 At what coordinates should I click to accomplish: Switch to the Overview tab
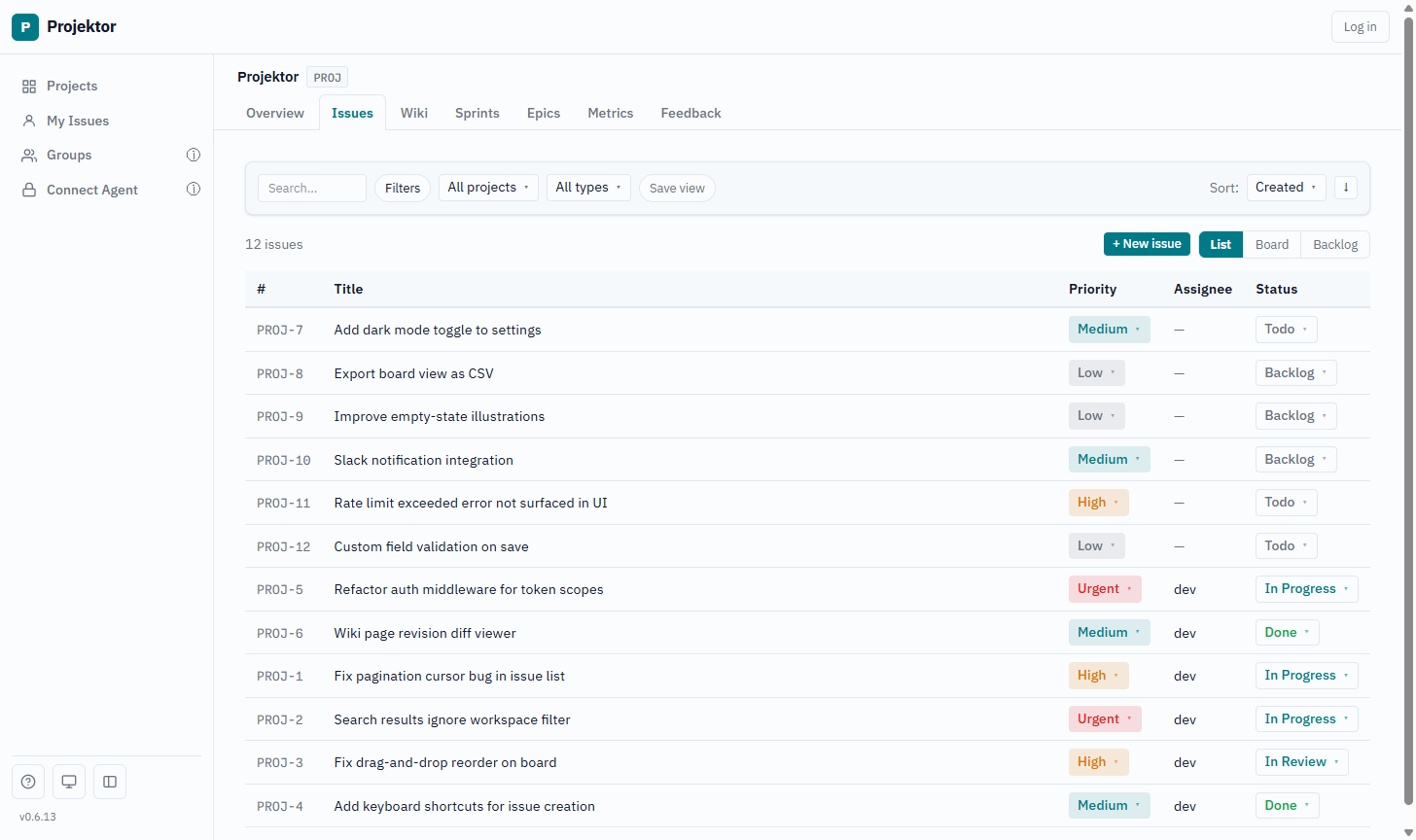(275, 113)
